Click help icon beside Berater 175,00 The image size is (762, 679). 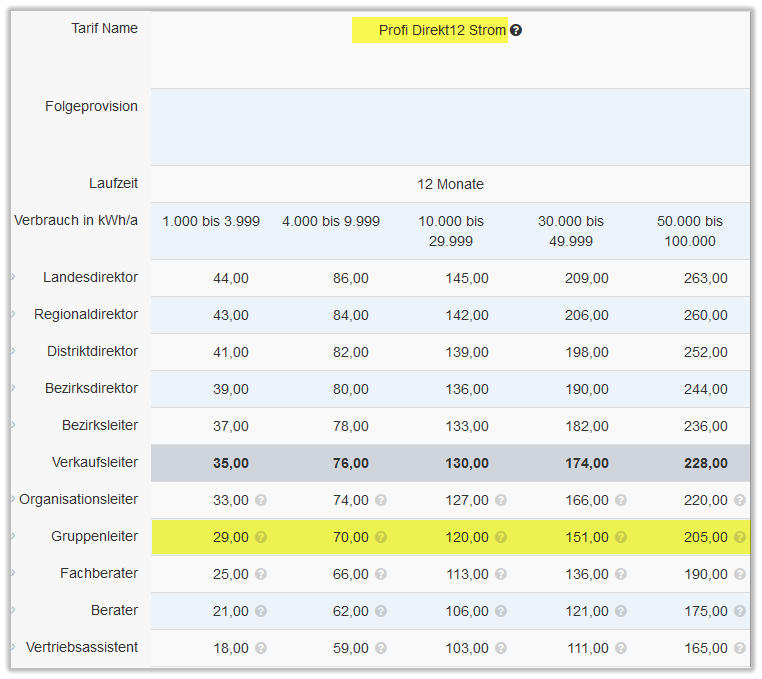point(740,611)
